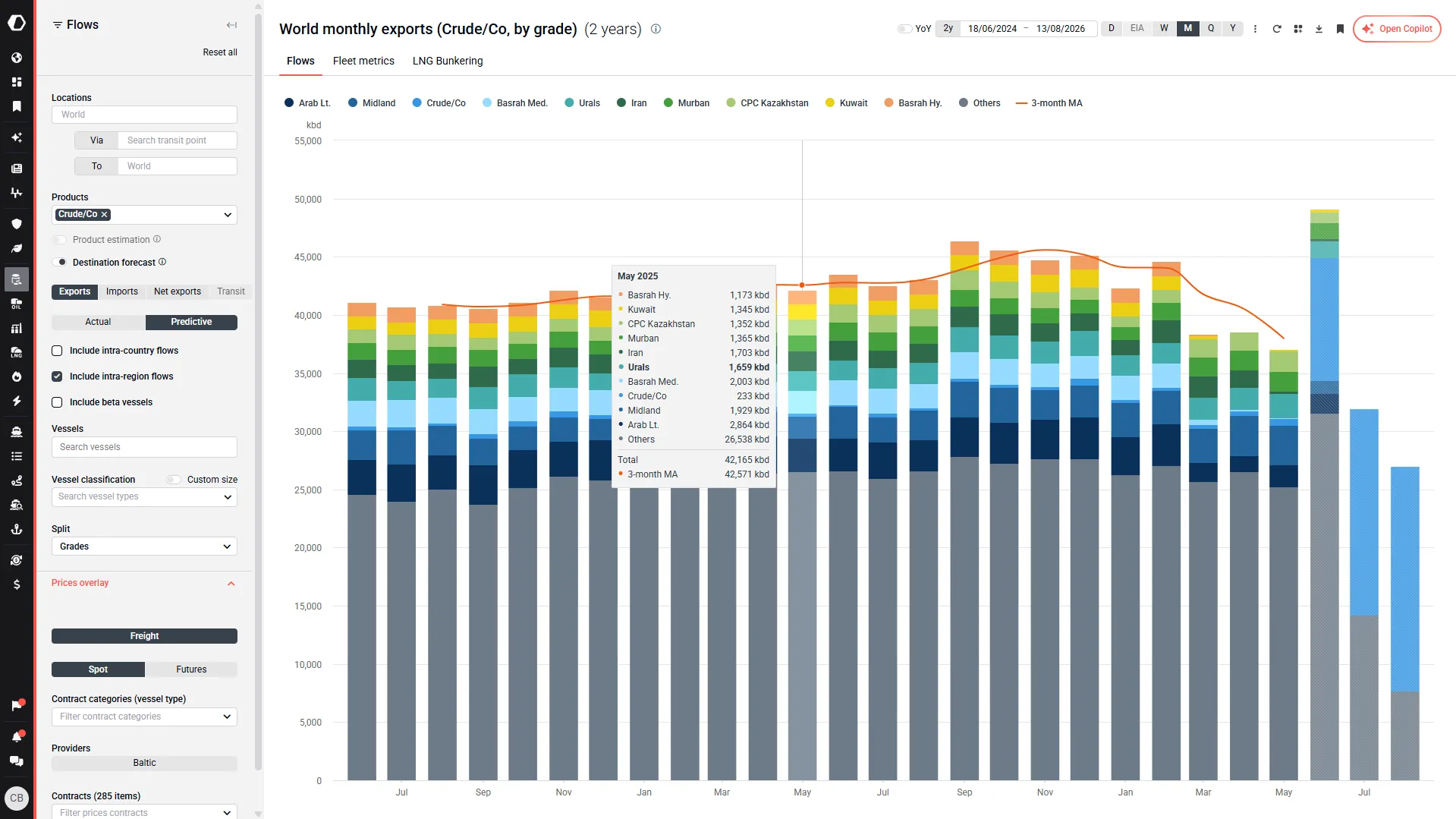Viewport: 1456px width, 819px height.
Task: Uncheck Include intra-region flows
Action: click(57, 376)
